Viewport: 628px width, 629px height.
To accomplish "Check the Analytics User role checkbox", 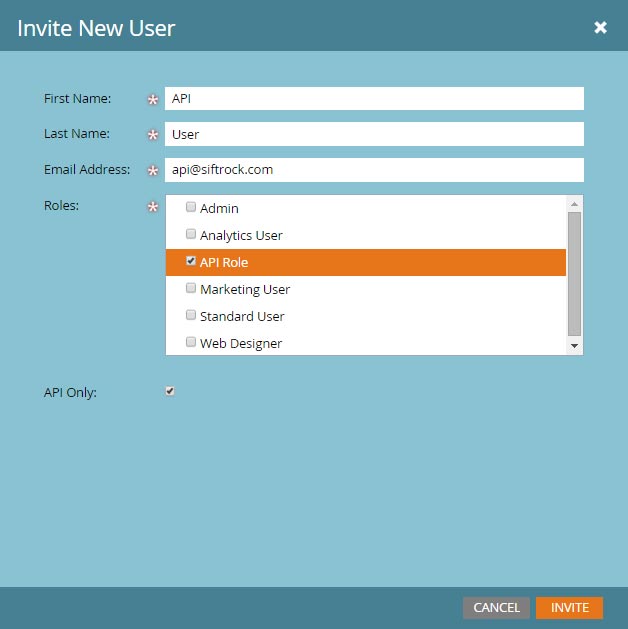I will [x=191, y=234].
